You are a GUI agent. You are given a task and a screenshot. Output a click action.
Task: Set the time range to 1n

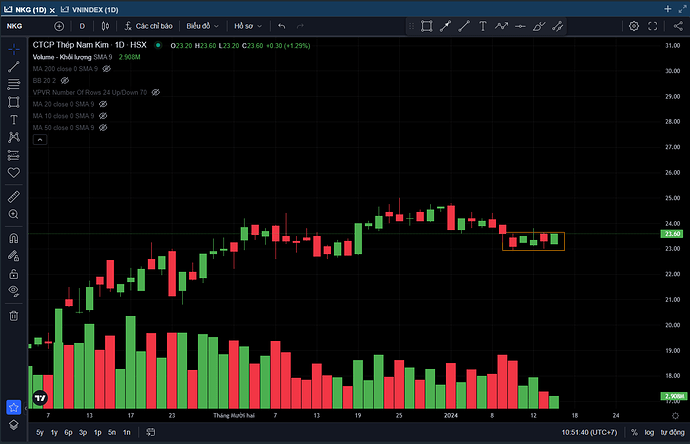pyautogui.click(x=127, y=433)
